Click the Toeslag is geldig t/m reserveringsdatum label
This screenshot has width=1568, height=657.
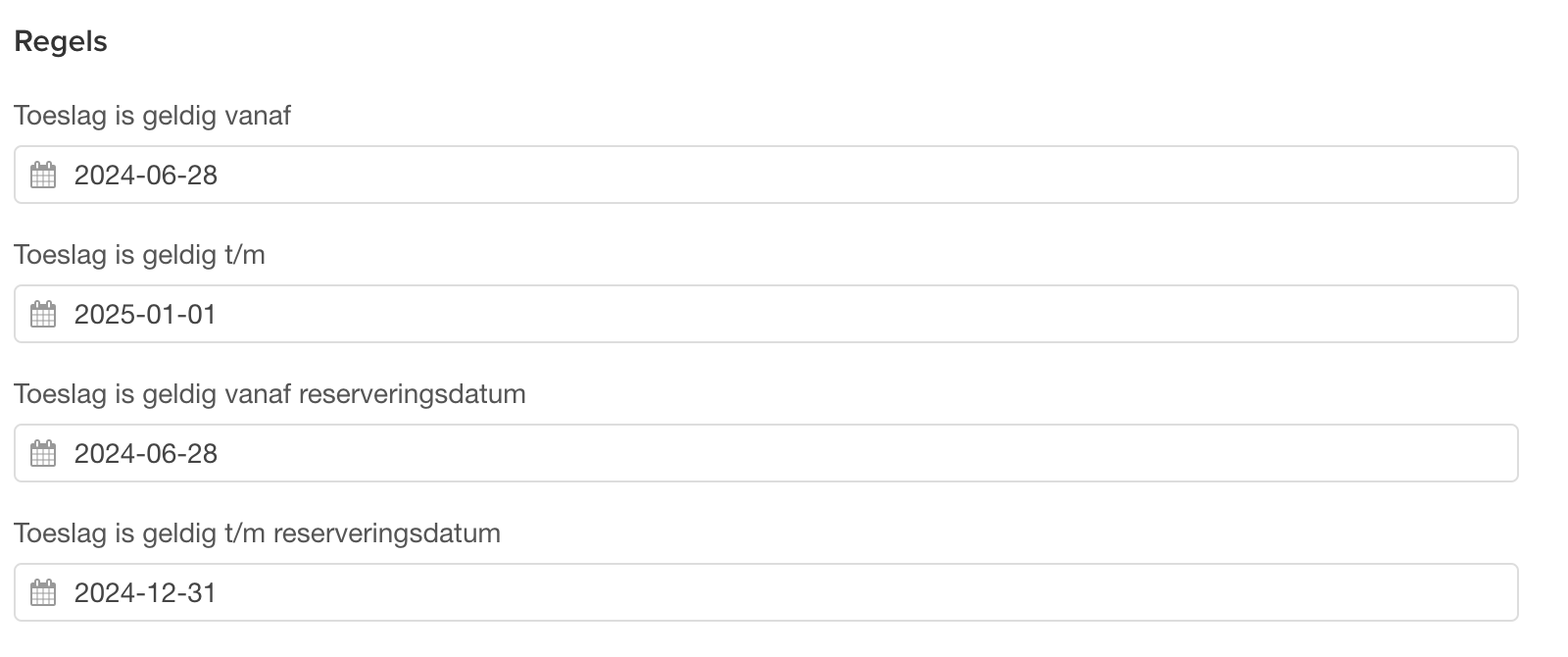[257, 533]
